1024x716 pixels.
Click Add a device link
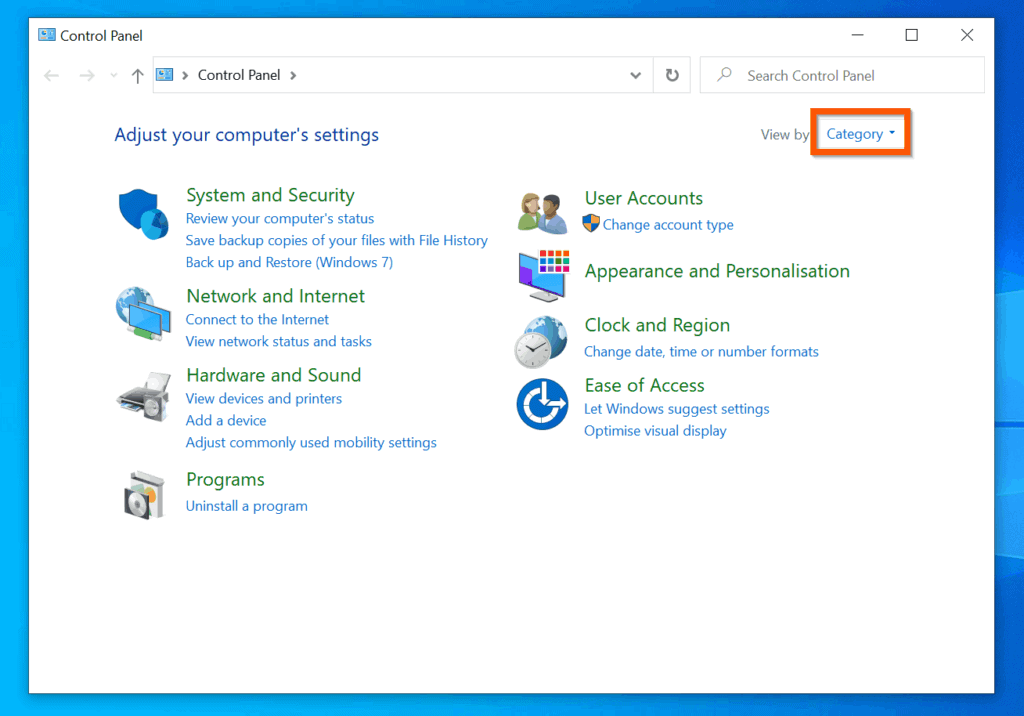(226, 420)
